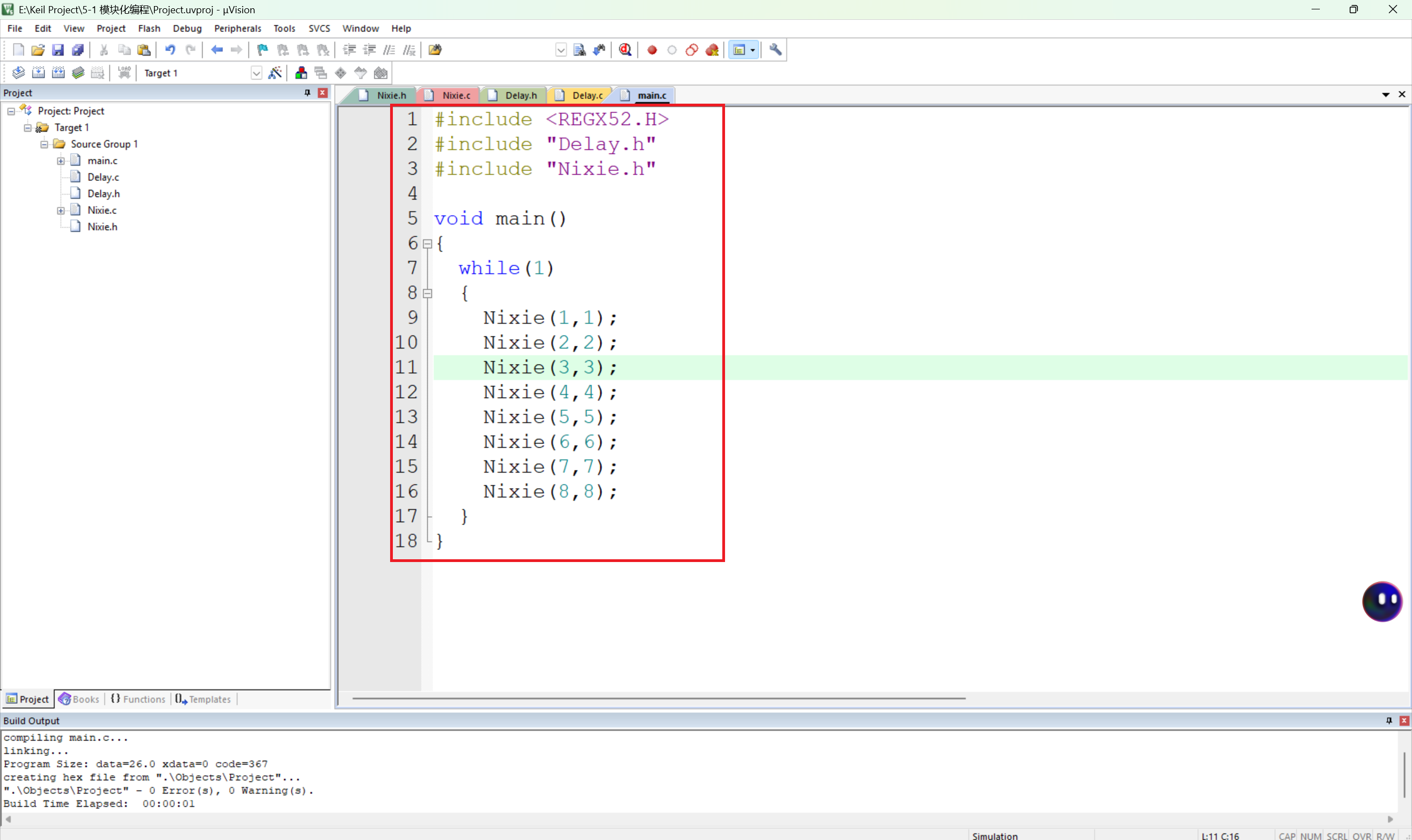Collapse the code fold at line 6
1412x840 pixels.
[428, 244]
